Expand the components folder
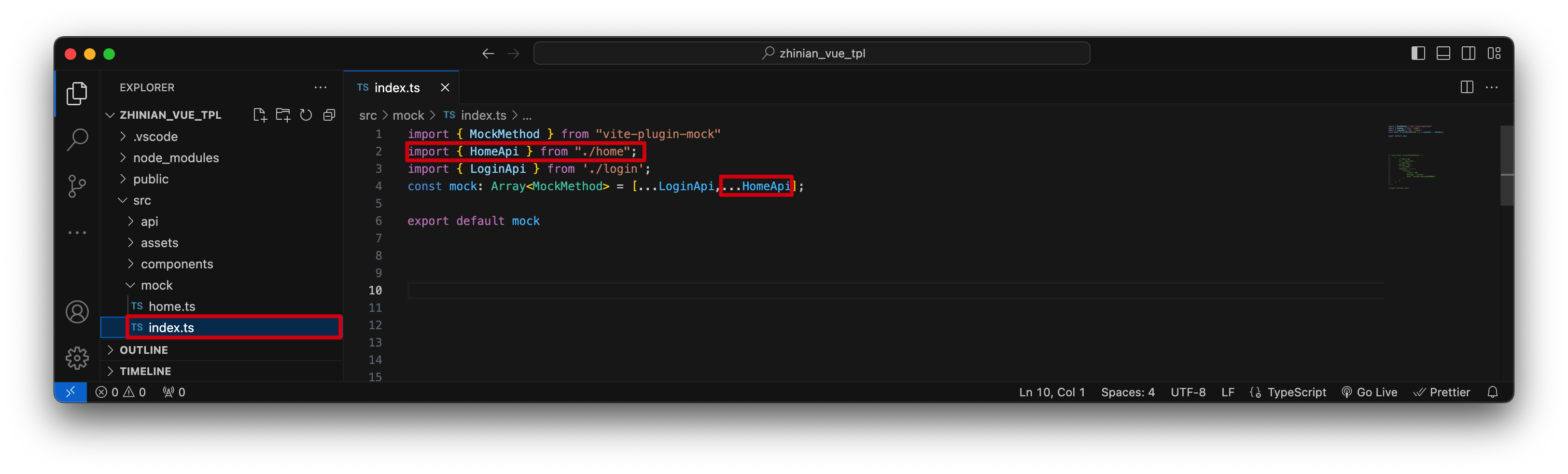 coord(223,264)
